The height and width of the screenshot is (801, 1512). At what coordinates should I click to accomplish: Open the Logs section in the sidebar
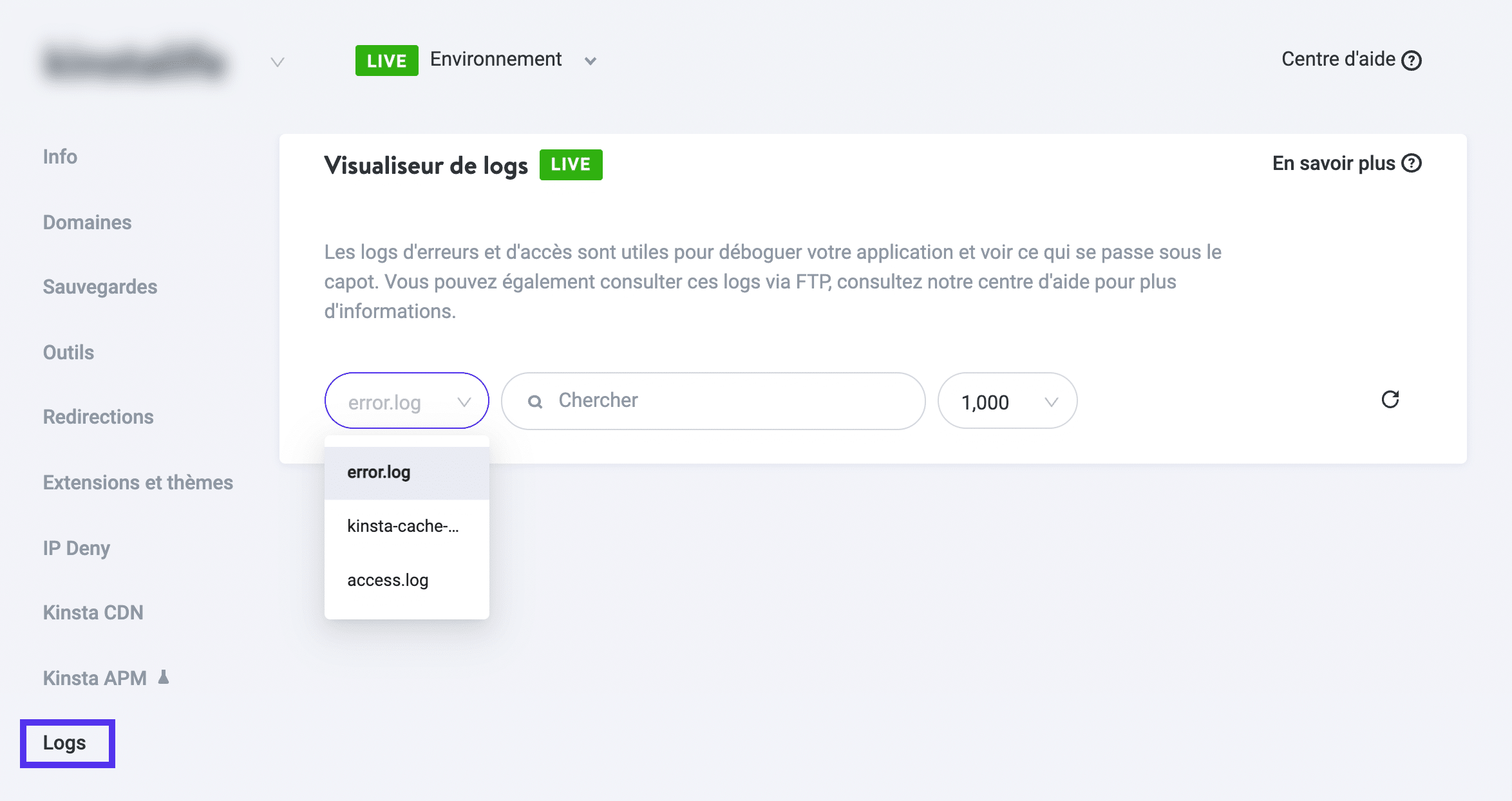pos(65,742)
